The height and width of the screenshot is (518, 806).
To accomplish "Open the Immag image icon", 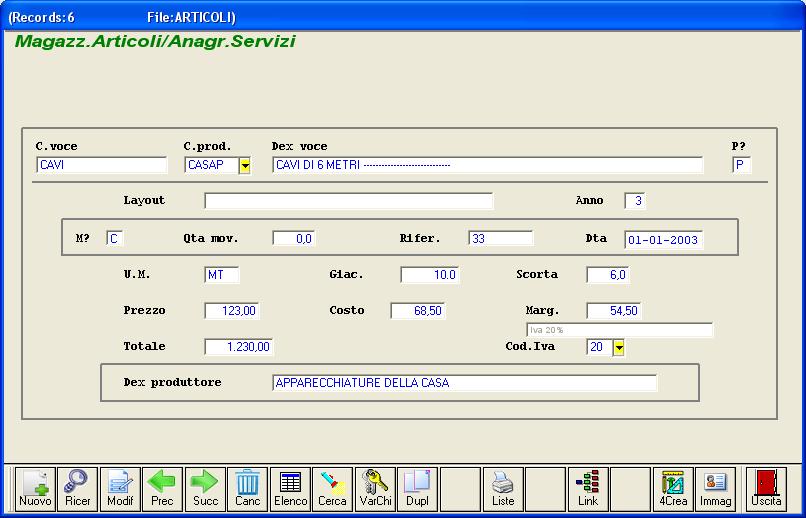I will (716, 489).
